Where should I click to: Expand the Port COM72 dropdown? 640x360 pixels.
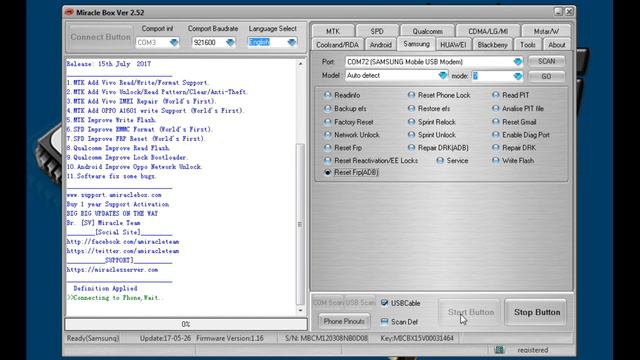(518, 62)
